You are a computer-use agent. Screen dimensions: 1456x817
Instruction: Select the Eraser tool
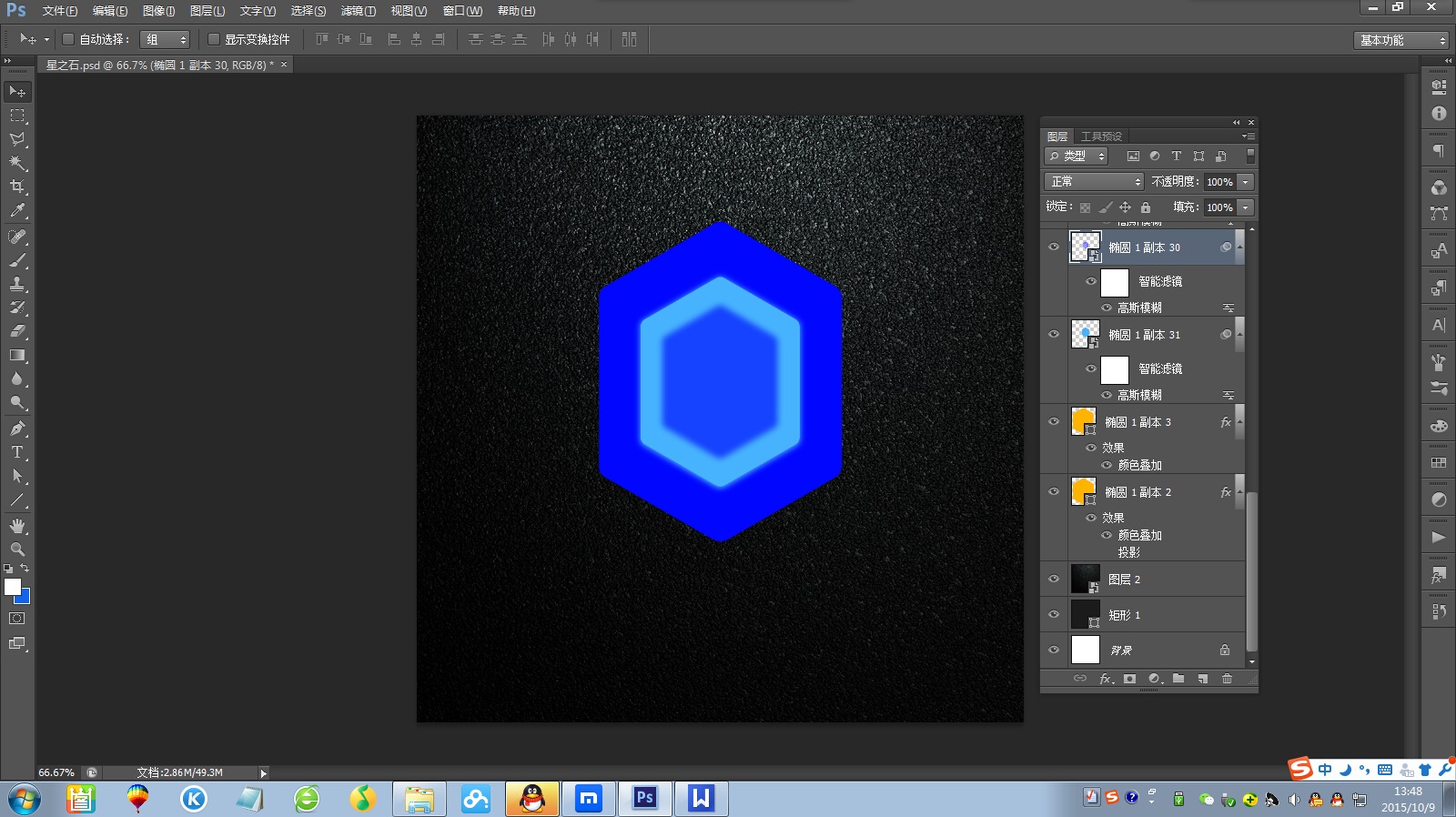[x=17, y=331]
